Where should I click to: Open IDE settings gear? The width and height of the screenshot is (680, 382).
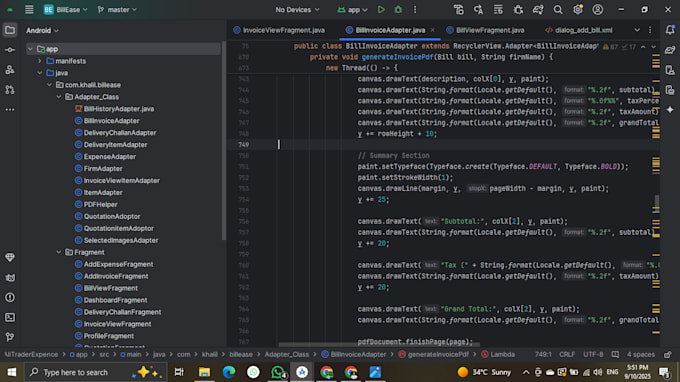(x=578, y=10)
